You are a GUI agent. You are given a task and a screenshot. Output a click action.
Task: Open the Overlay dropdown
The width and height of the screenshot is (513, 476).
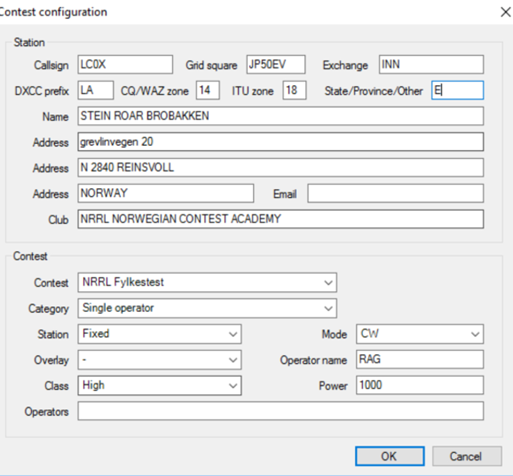tap(159, 360)
